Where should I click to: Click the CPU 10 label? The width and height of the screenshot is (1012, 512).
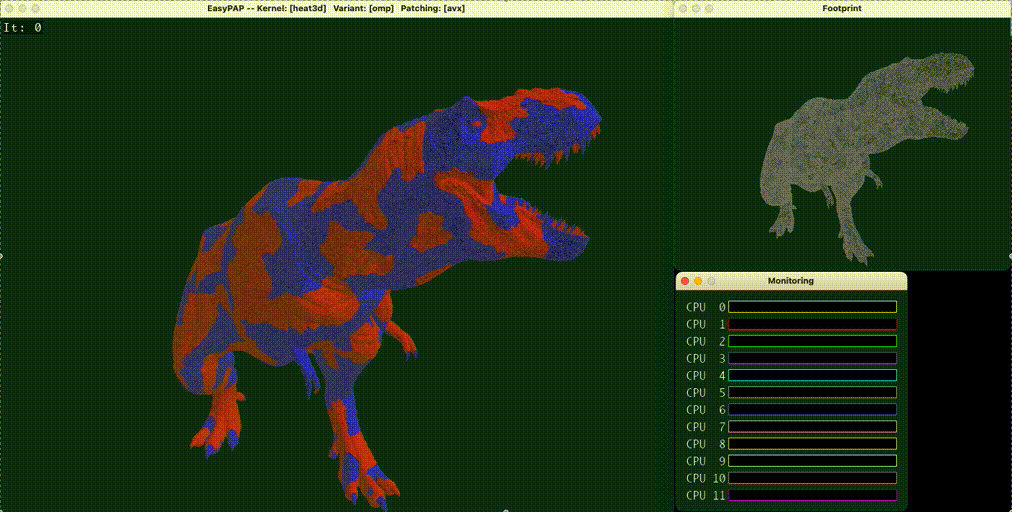pos(705,478)
